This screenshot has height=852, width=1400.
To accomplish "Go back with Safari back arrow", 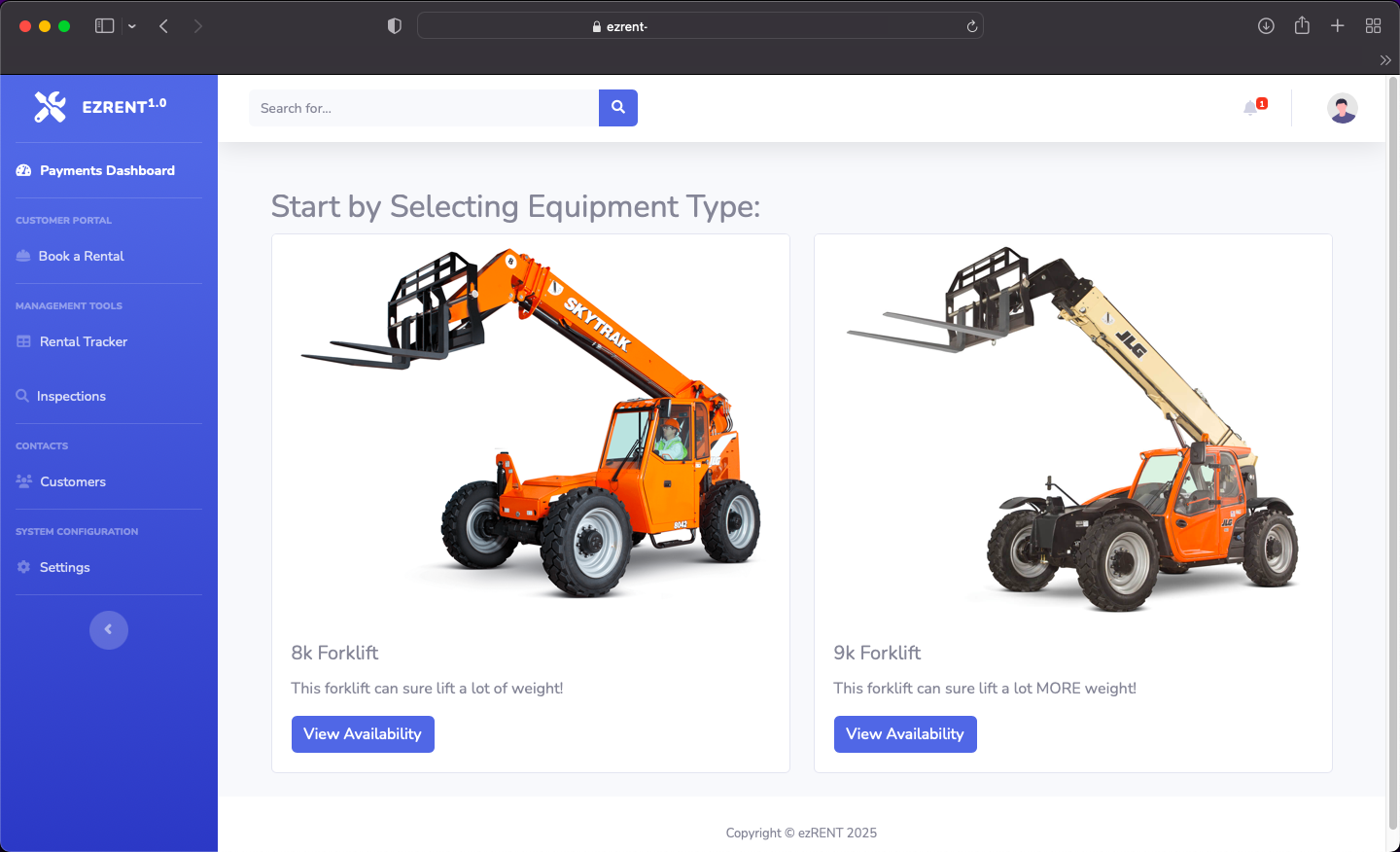I will coord(163,26).
